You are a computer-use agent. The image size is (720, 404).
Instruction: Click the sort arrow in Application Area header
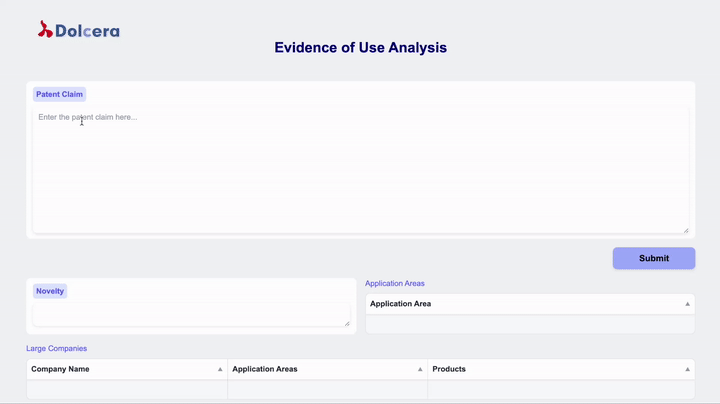click(687, 303)
